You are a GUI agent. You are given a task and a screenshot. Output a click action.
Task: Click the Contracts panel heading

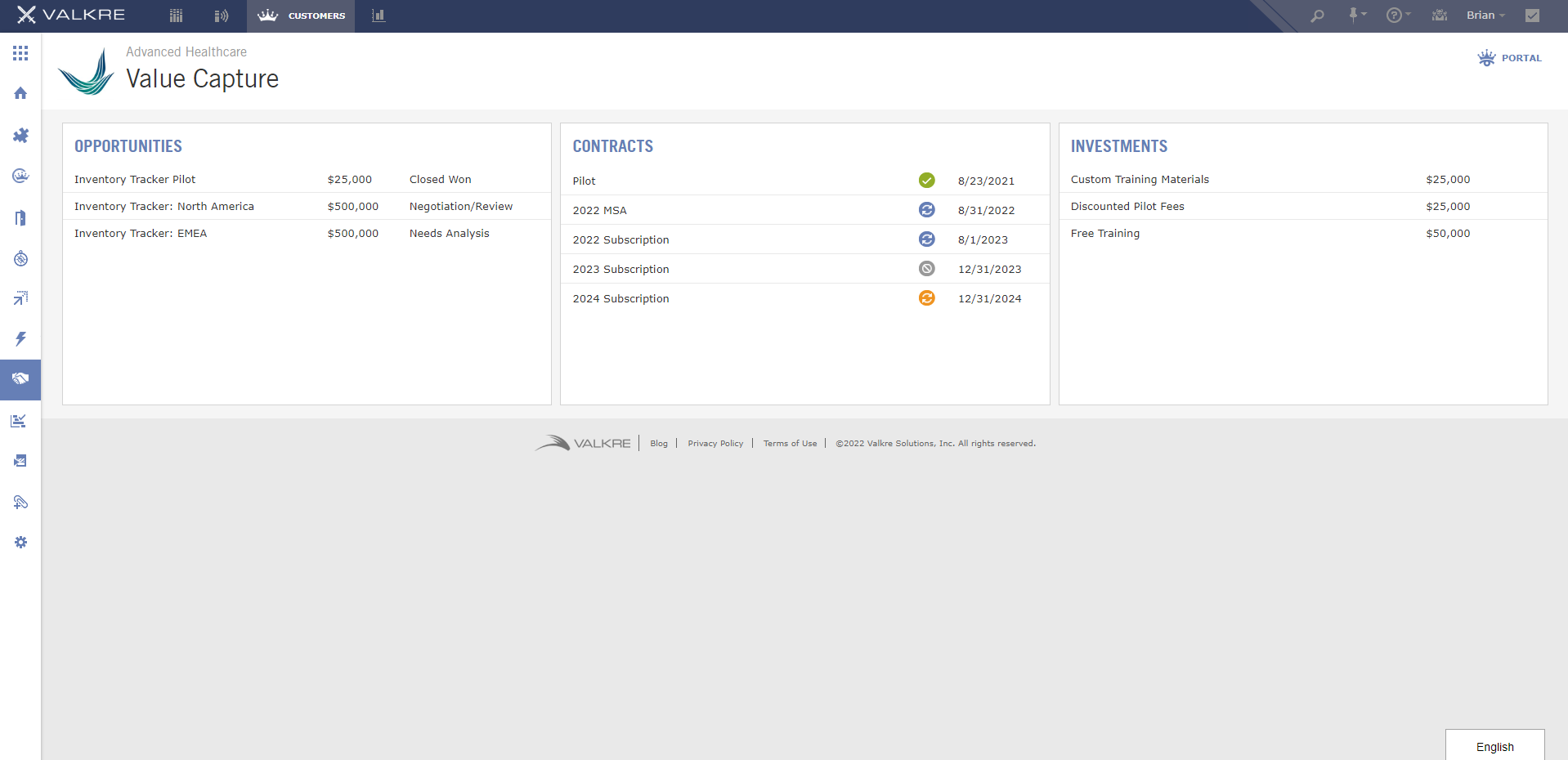coord(613,146)
